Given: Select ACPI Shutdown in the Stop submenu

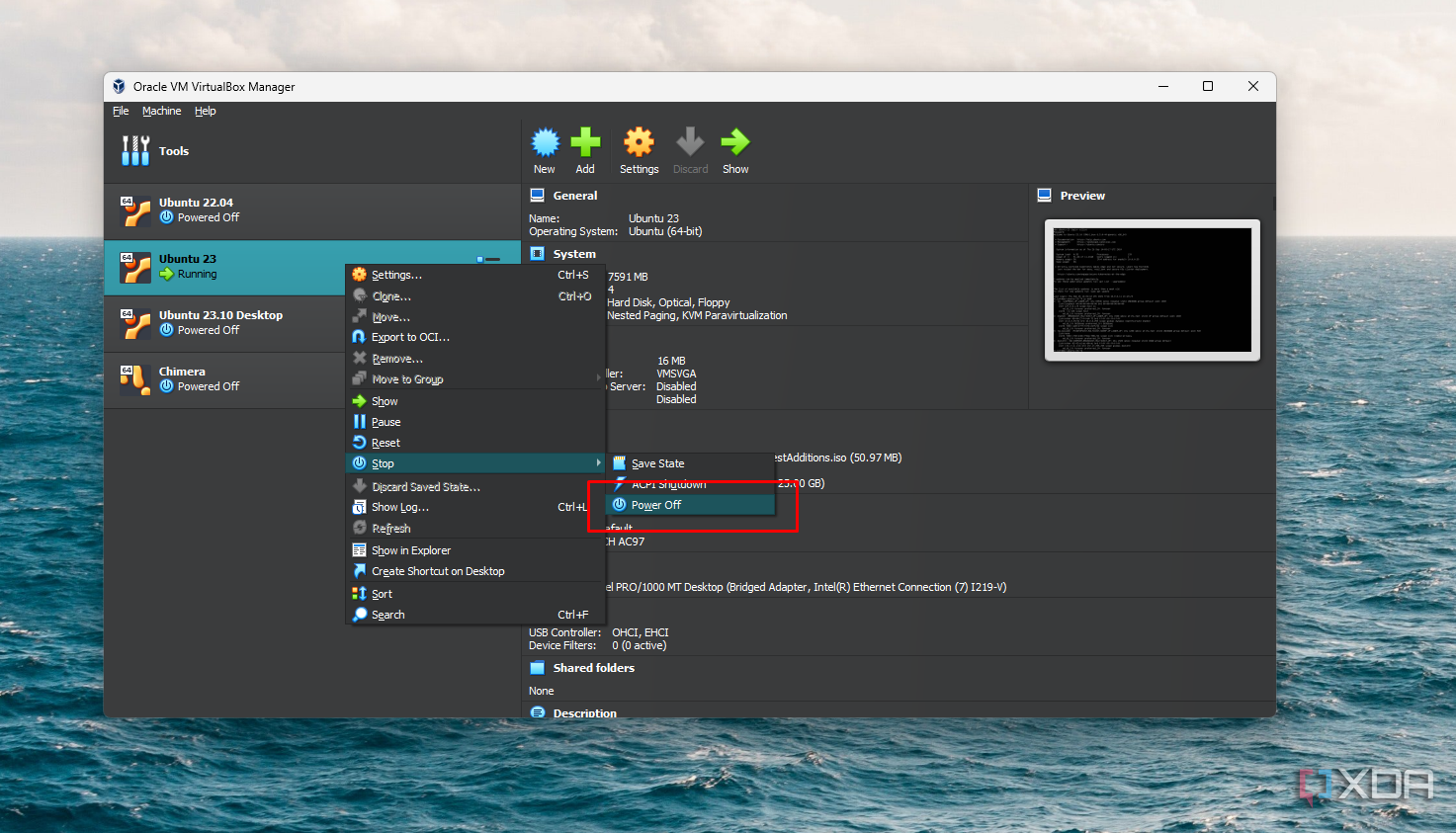Looking at the screenshot, I should tap(690, 484).
